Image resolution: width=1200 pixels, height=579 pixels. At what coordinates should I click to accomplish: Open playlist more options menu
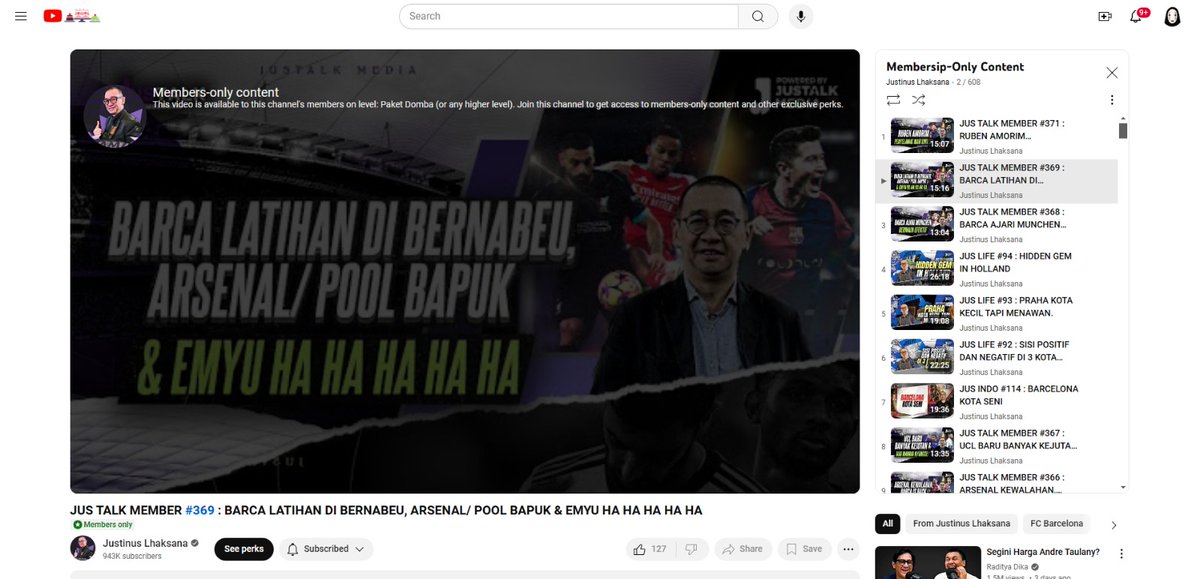1112,100
